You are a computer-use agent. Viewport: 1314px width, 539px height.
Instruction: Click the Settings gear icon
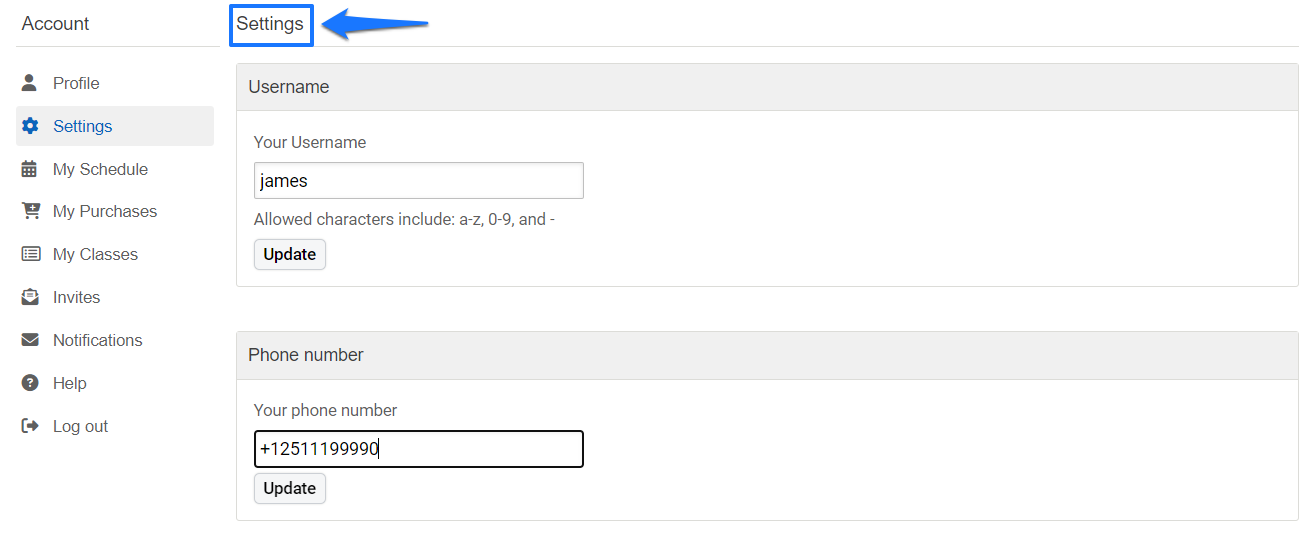pyautogui.click(x=30, y=126)
